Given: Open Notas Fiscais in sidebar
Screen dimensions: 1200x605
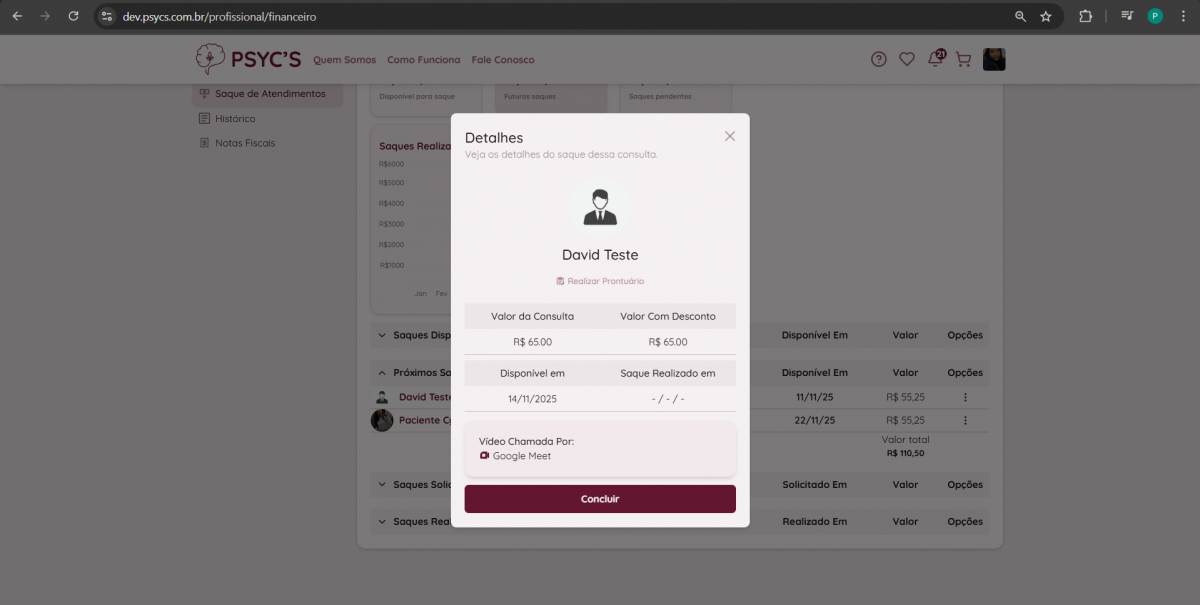Looking at the screenshot, I should click(245, 143).
